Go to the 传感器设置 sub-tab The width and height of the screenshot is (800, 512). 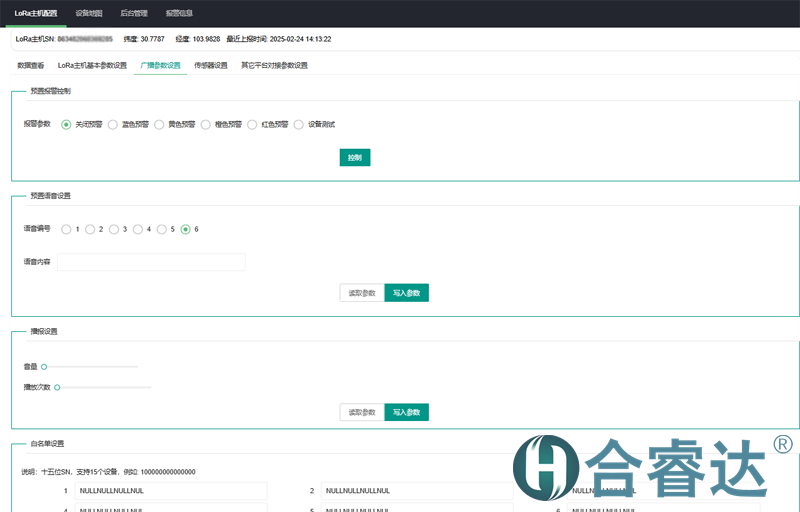click(211, 65)
